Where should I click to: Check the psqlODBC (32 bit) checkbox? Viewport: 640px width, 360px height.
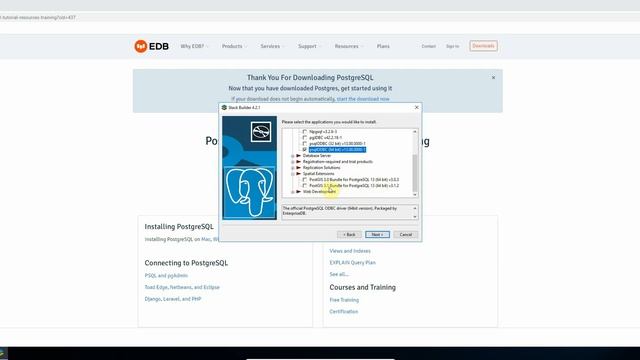(x=304, y=144)
